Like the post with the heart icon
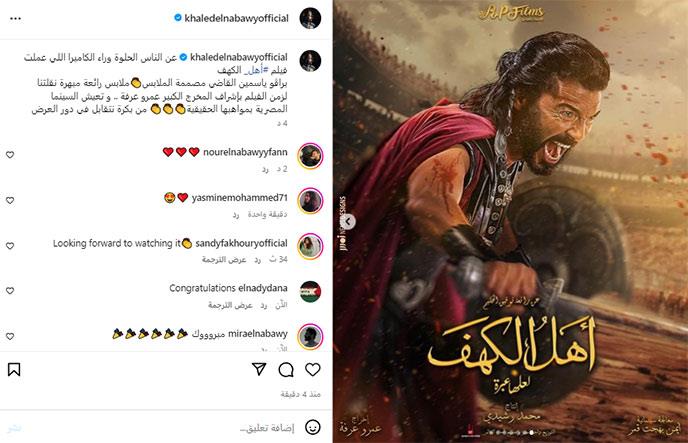Screen dimensions: 688x443 click(313, 370)
